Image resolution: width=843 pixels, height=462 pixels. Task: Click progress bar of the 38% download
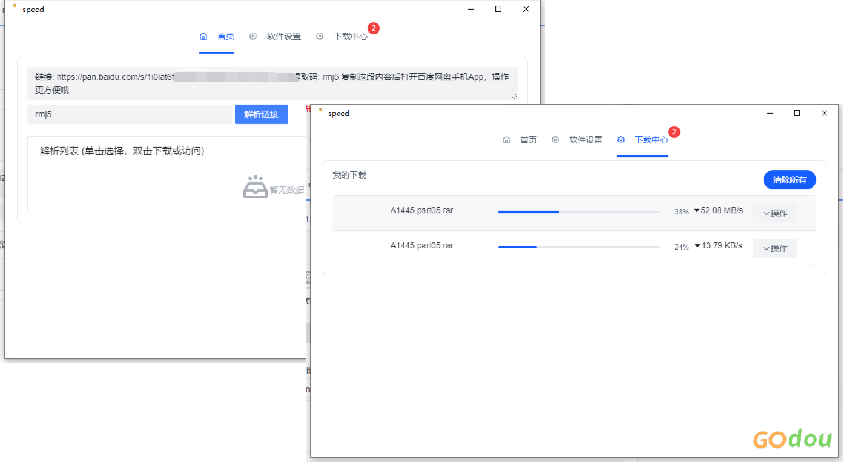pyautogui.click(x=578, y=212)
